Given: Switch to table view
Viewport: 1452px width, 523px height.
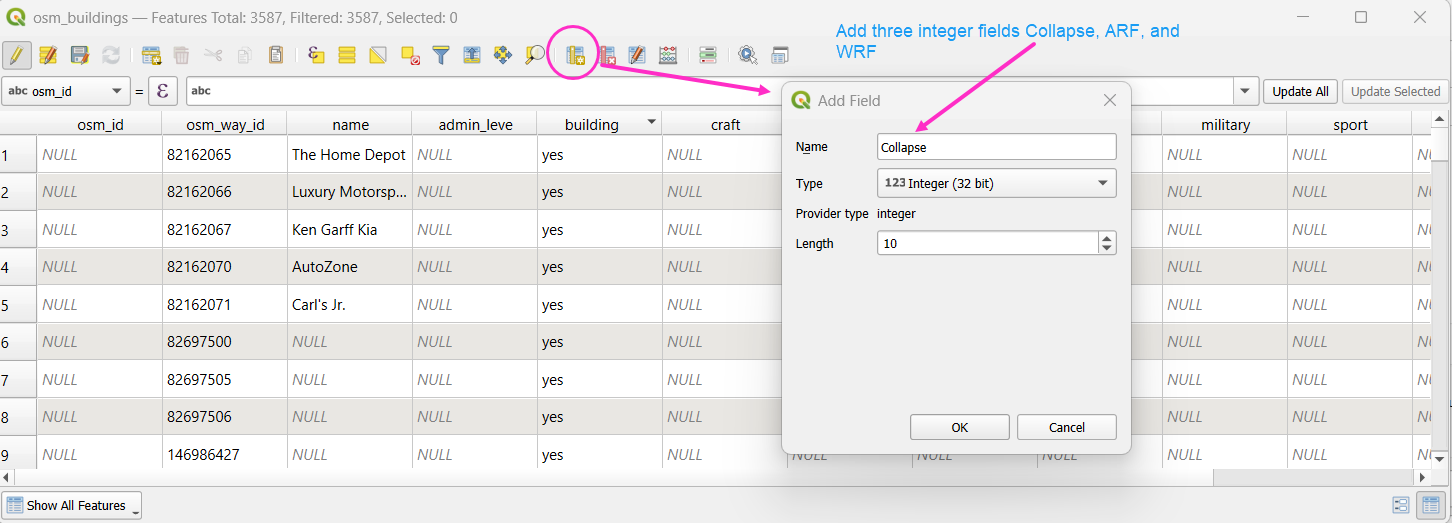Looking at the screenshot, I should (x=1431, y=506).
